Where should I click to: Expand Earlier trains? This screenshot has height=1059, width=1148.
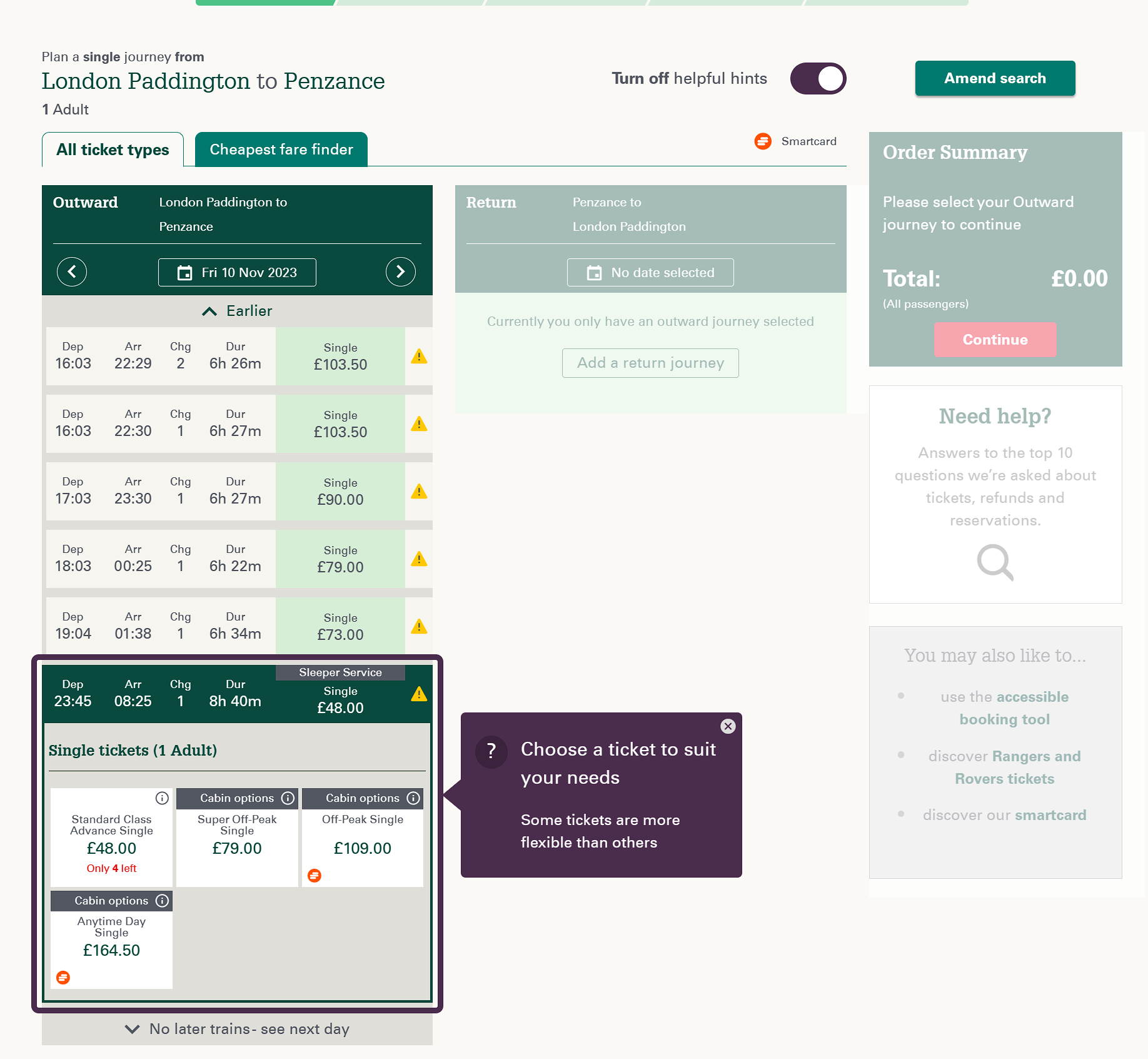[237, 311]
